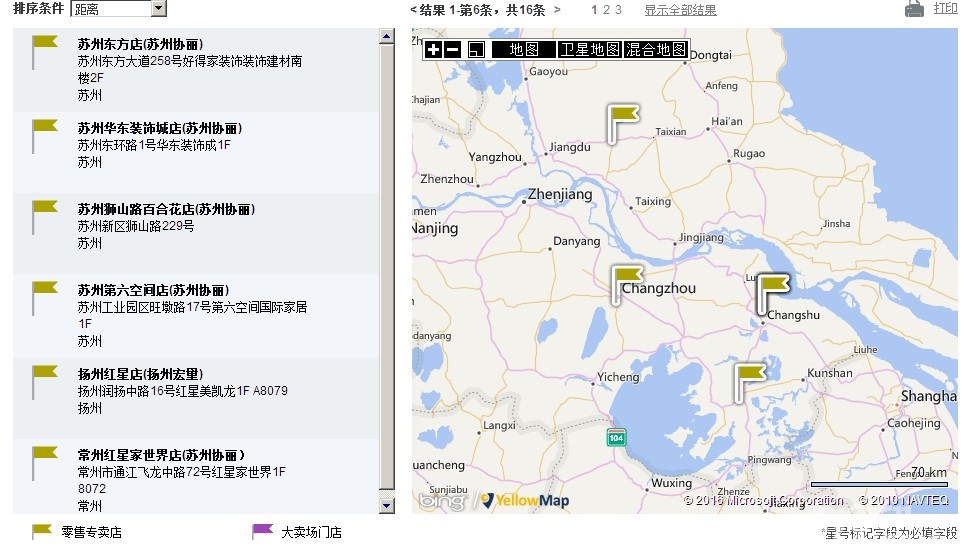Go to results page 2
Image resolution: width=971 pixels, height=556 pixels.
click(x=606, y=10)
